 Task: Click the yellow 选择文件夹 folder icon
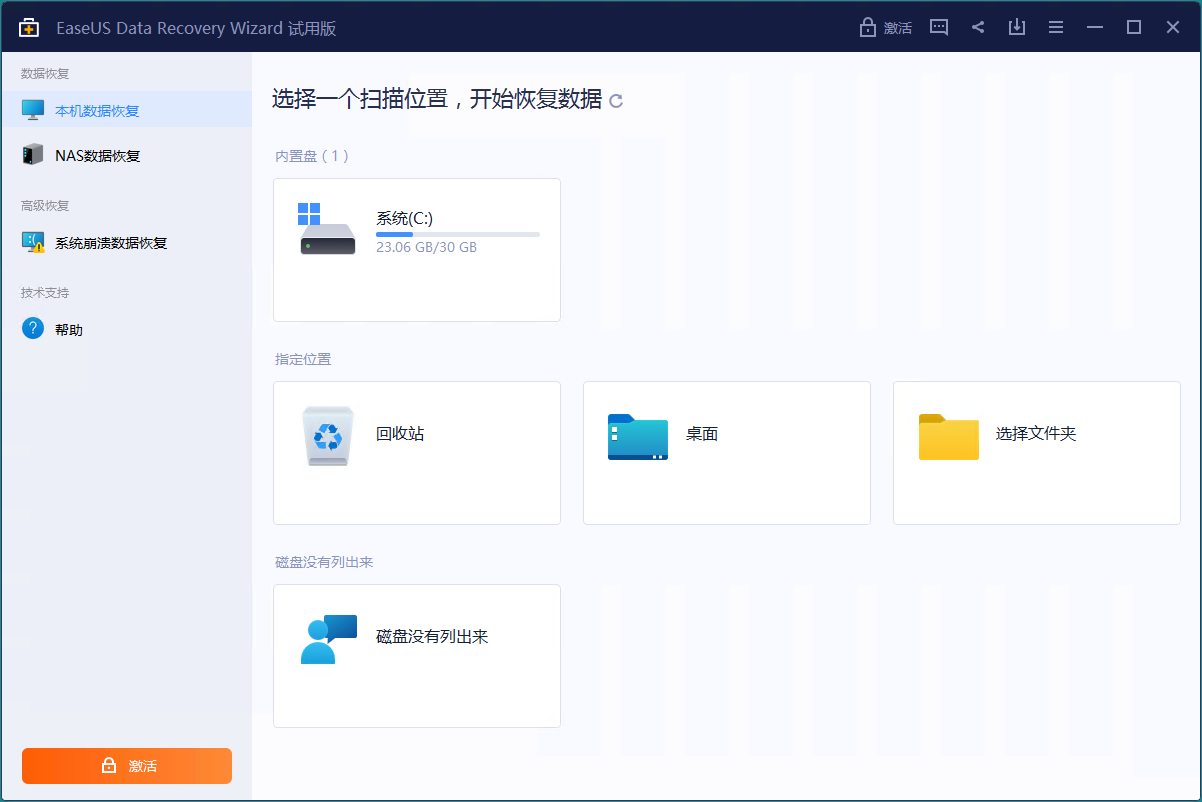pyautogui.click(x=948, y=436)
